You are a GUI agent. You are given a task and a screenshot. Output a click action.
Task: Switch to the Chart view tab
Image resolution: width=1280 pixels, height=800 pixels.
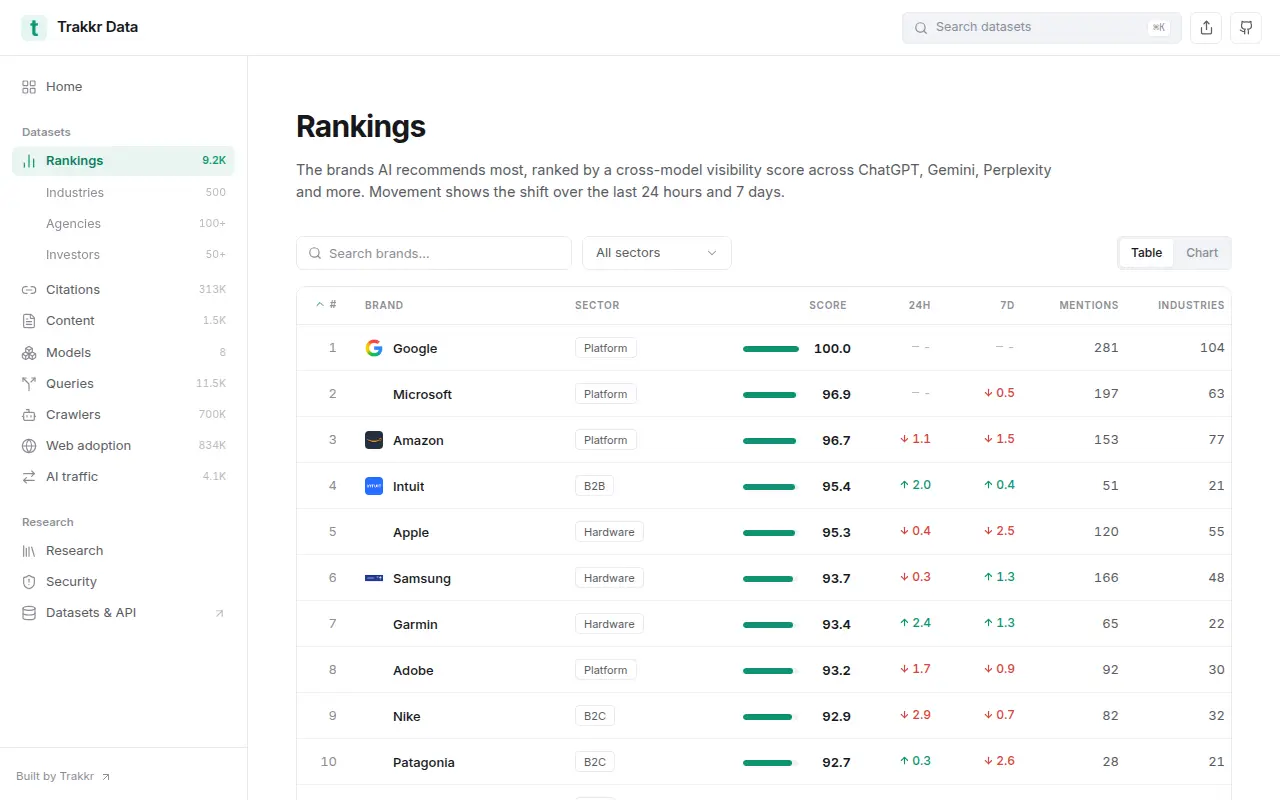click(x=1202, y=253)
